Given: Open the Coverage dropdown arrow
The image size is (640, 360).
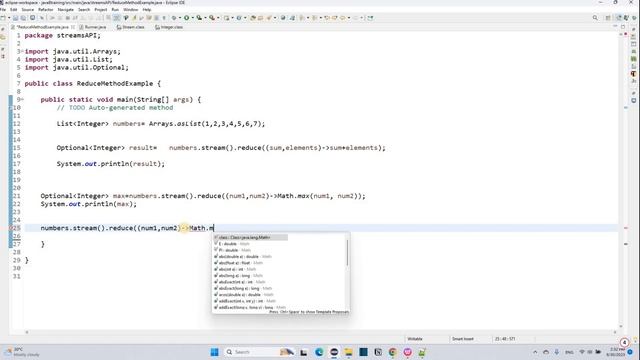Looking at the screenshot, I should (x=205, y=18).
